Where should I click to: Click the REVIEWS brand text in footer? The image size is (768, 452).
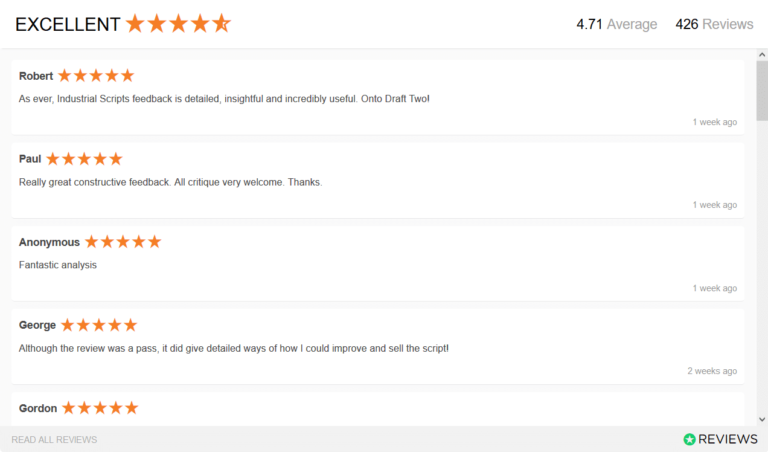[x=728, y=439]
